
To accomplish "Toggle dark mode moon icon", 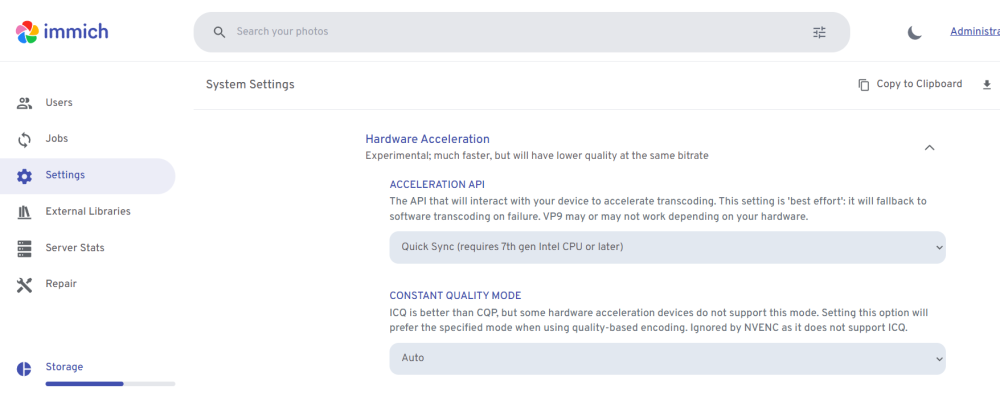I will pyautogui.click(x=915, y=33).
